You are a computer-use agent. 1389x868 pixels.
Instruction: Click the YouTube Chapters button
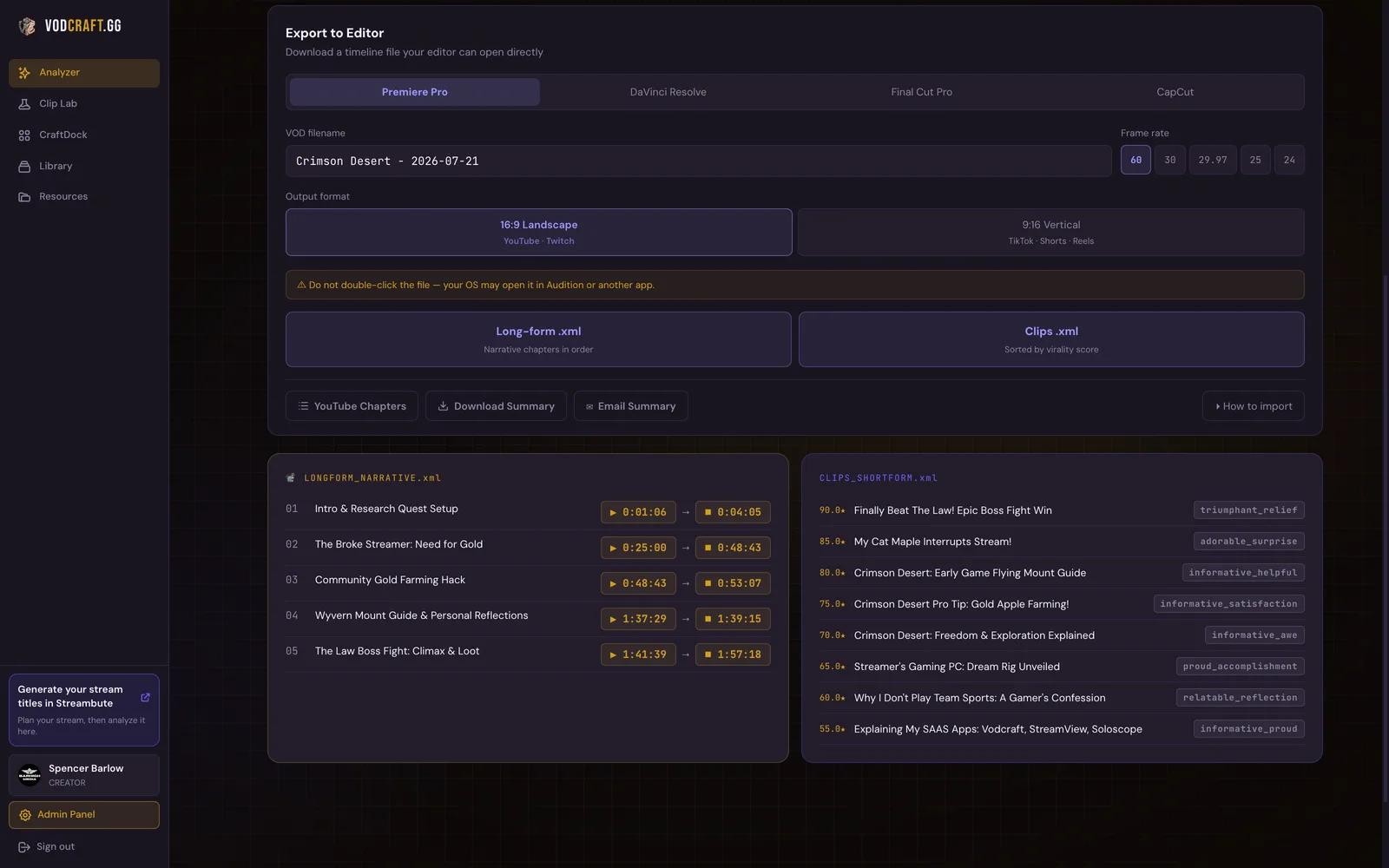pyautogui.click(x=352, y=406)
